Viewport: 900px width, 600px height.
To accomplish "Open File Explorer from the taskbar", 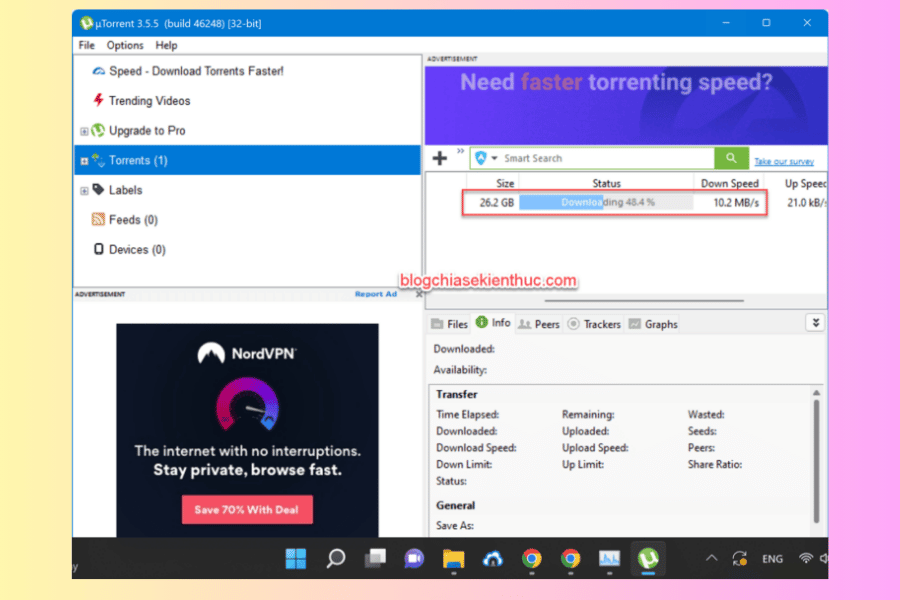I will click(x=454, y=558).
